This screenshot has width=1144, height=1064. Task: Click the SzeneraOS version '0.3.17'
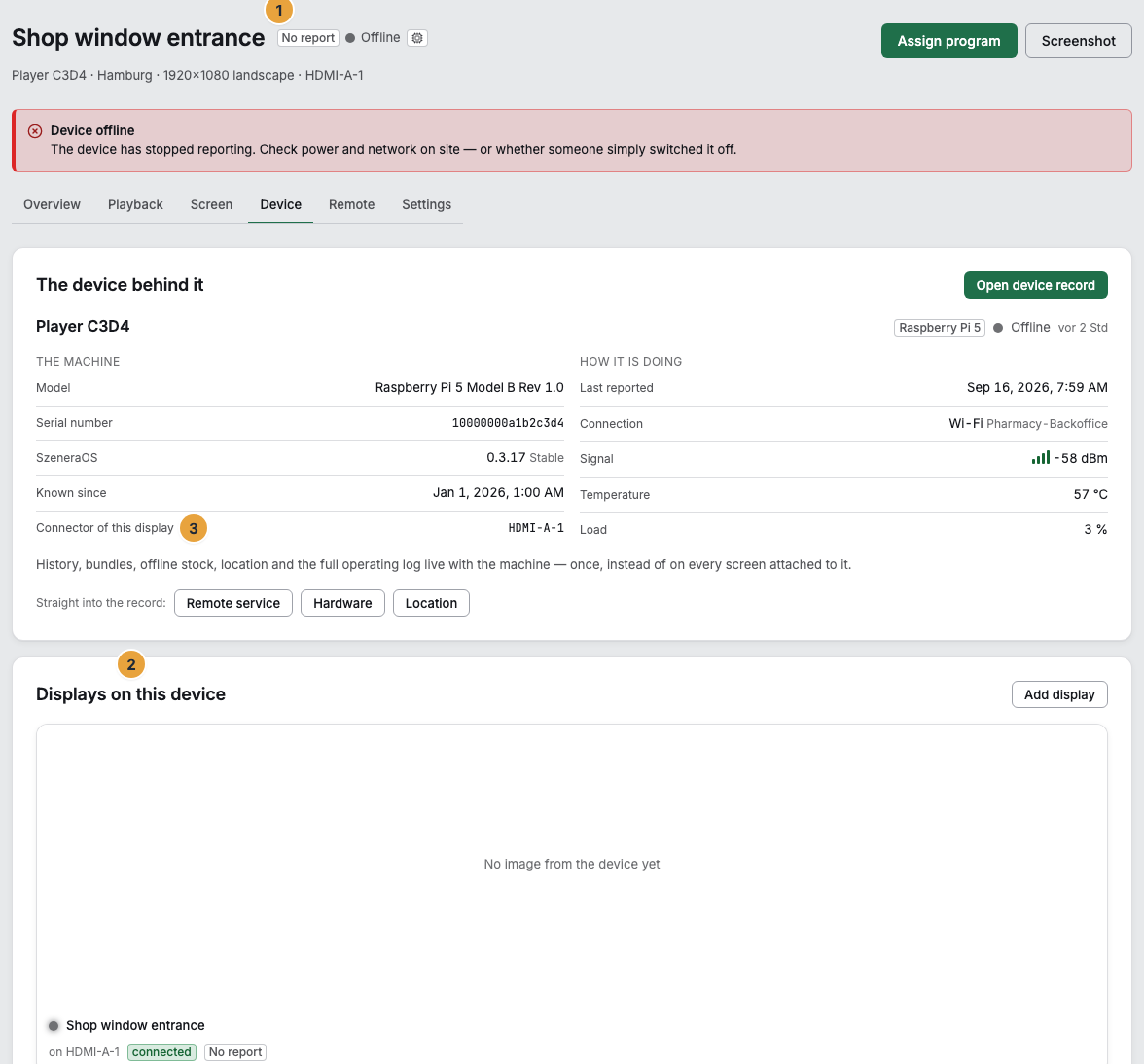click(x=506, y=458)
